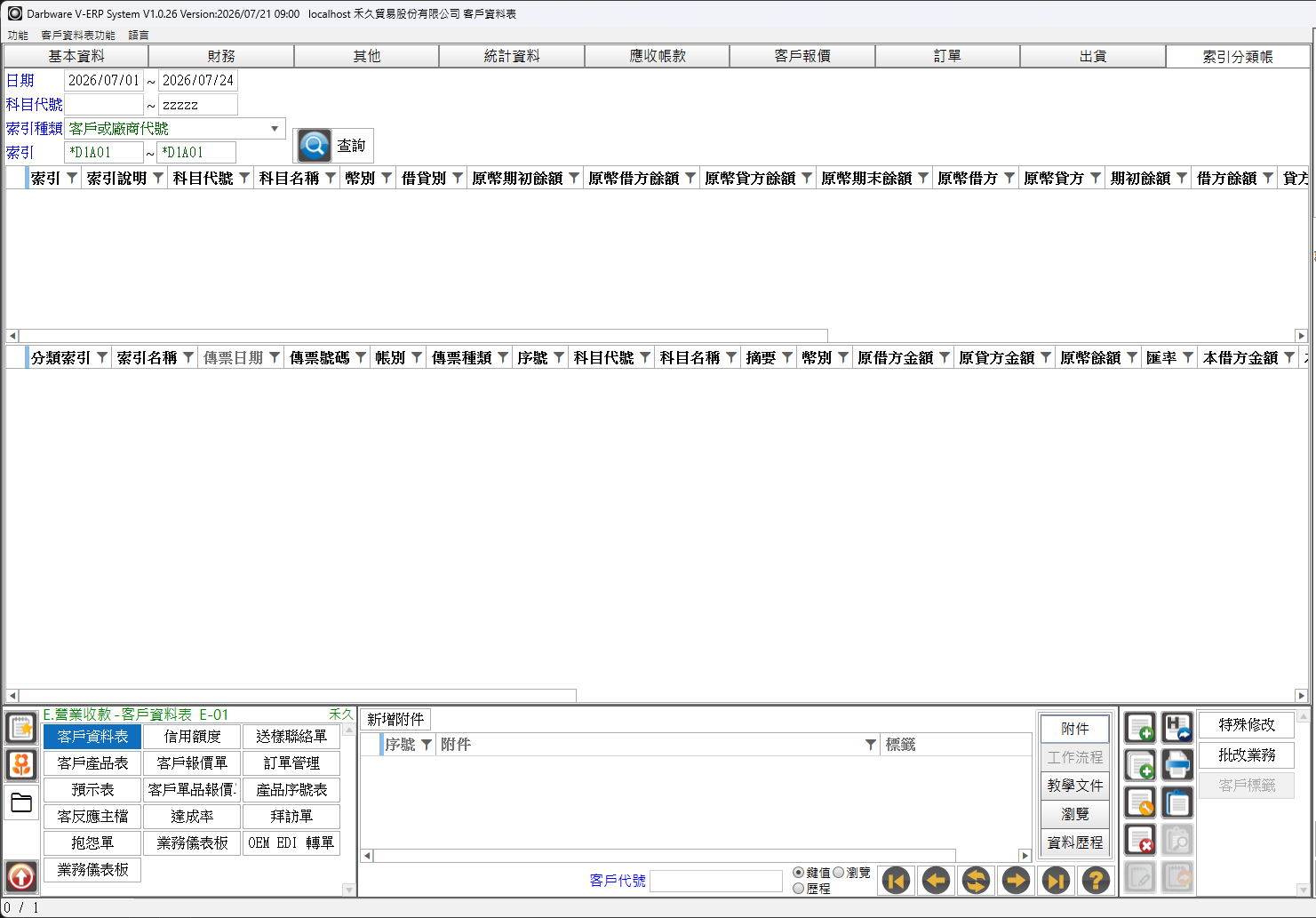This screenshot has width=1316, height=918.
Task: Click filter icon on 索引說明 column
Action: coord(158,179)
